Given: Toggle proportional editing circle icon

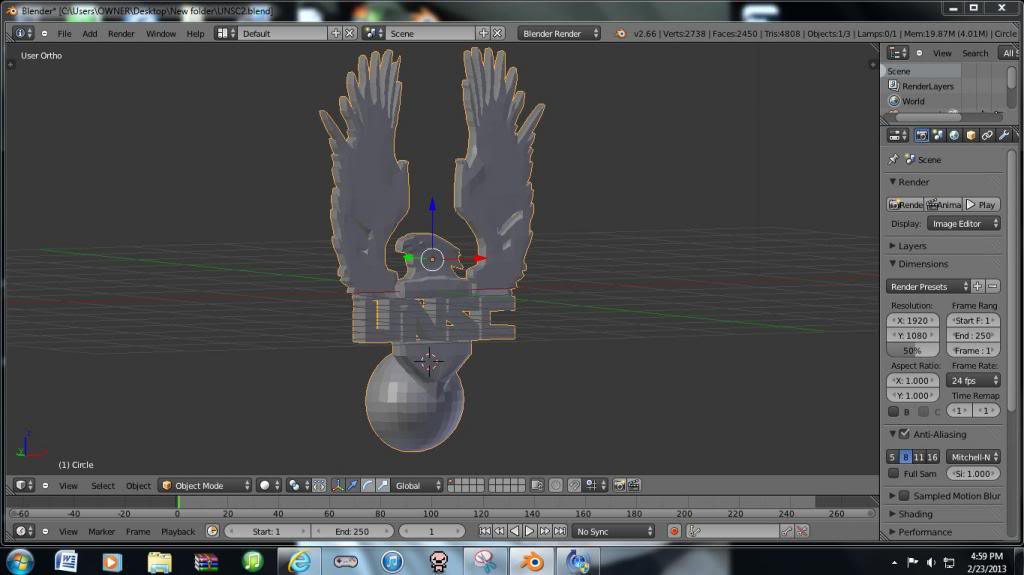Looking at the screenshot, I should [556, 485].
